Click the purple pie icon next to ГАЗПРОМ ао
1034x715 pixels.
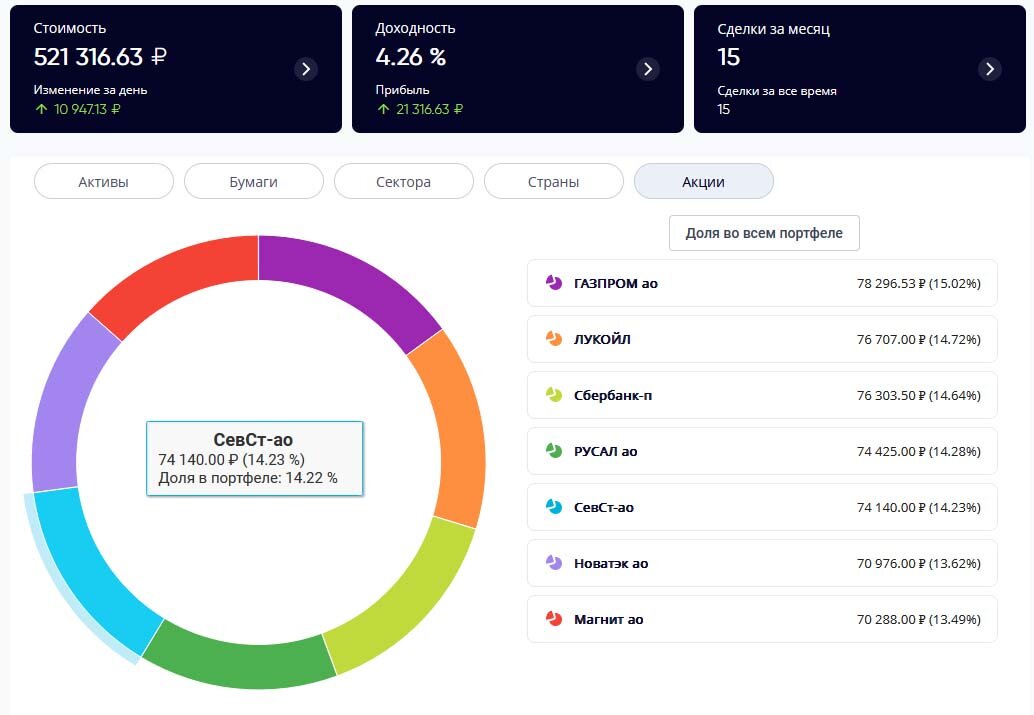tap(554, 283)
